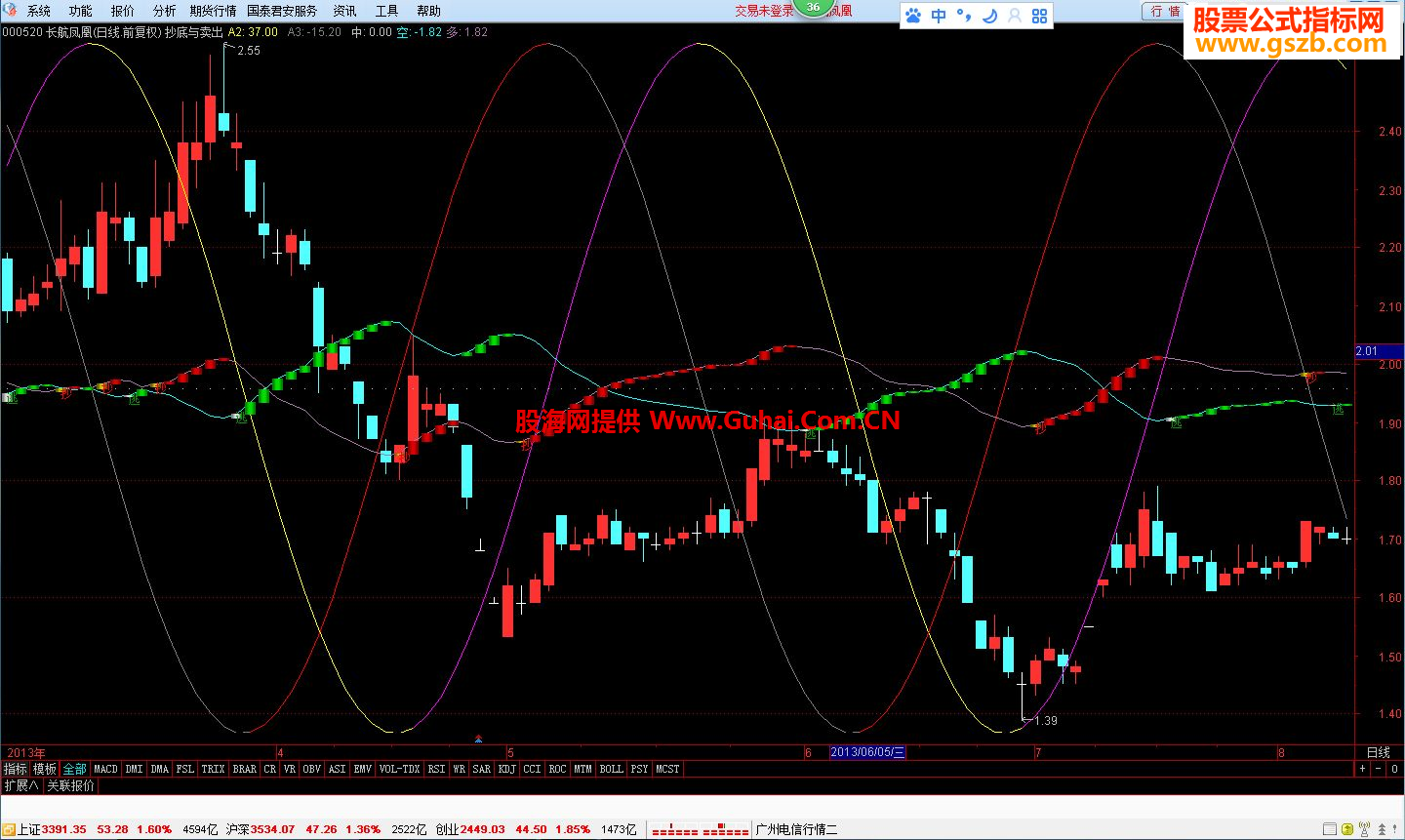1405x840 pixels.
Task: Open the IME toolbox grid icon
Action: 1039,16
